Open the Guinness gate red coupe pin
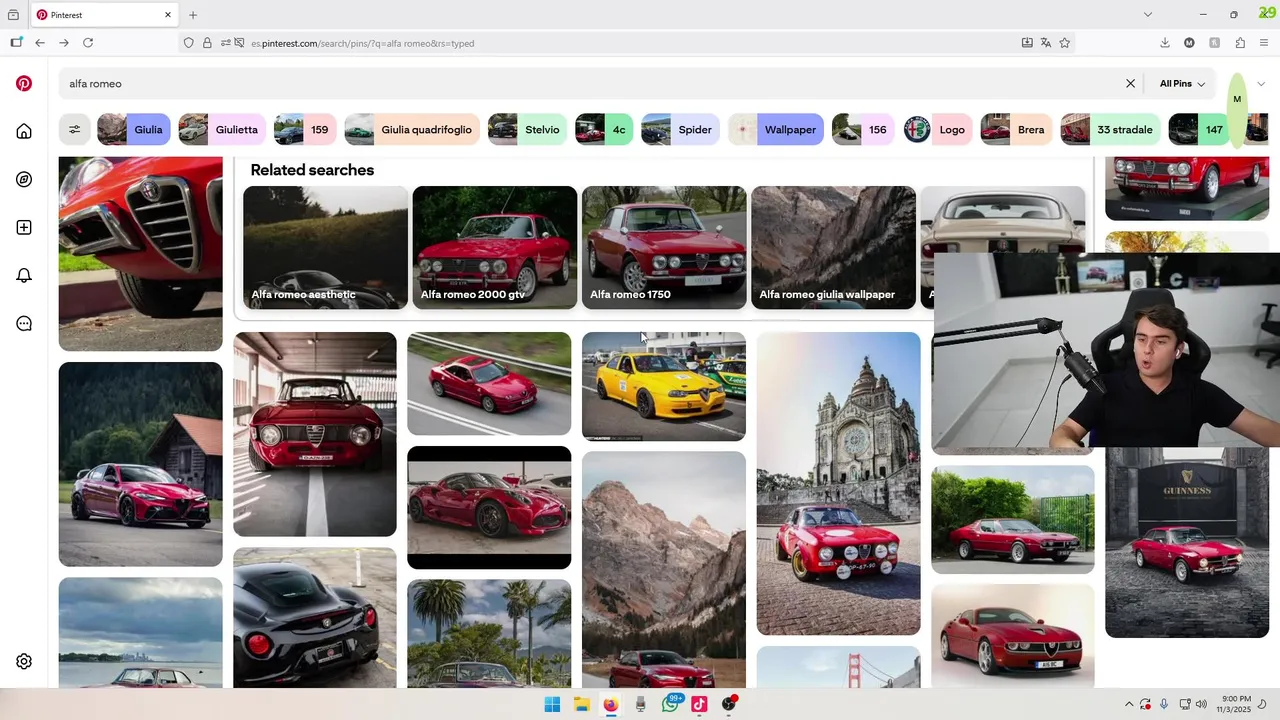 1187,542
